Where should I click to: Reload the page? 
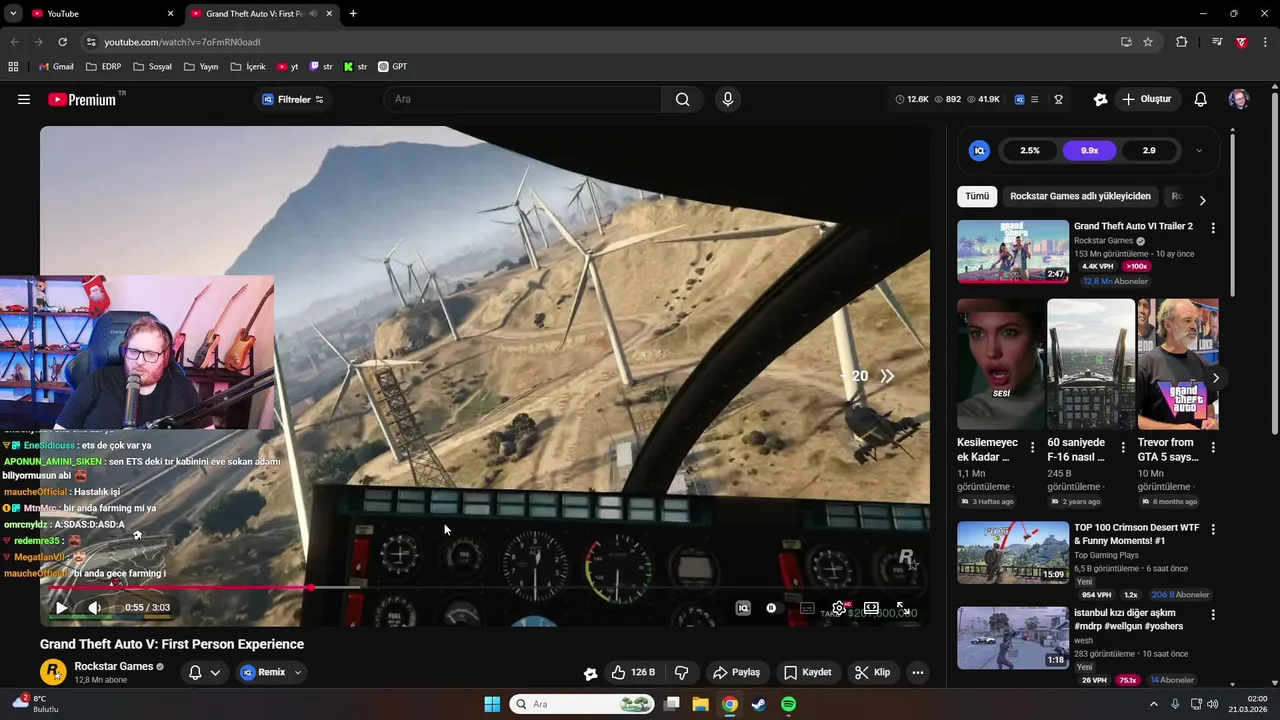pyautogui.click(x=62, y=42)
